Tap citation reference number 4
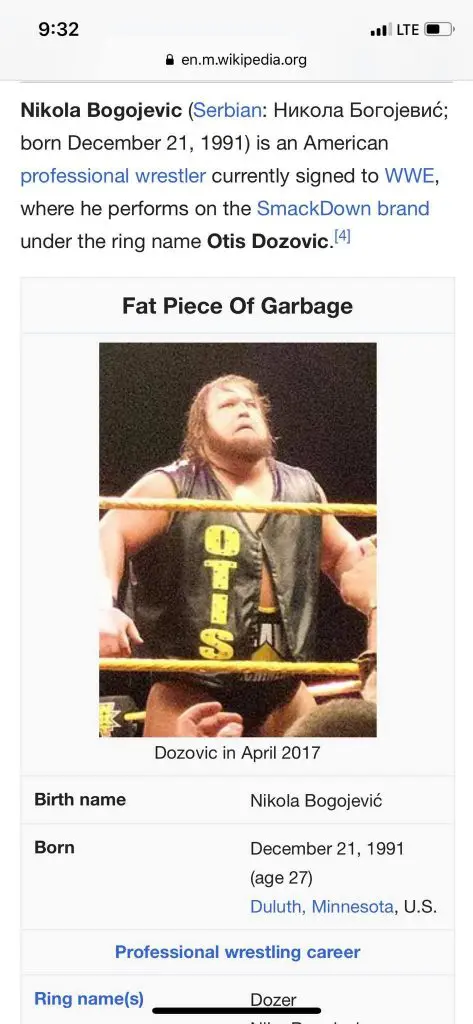The width and height of the screenshot is (473, 1024). pyautogui.click(x=342, y=237)
